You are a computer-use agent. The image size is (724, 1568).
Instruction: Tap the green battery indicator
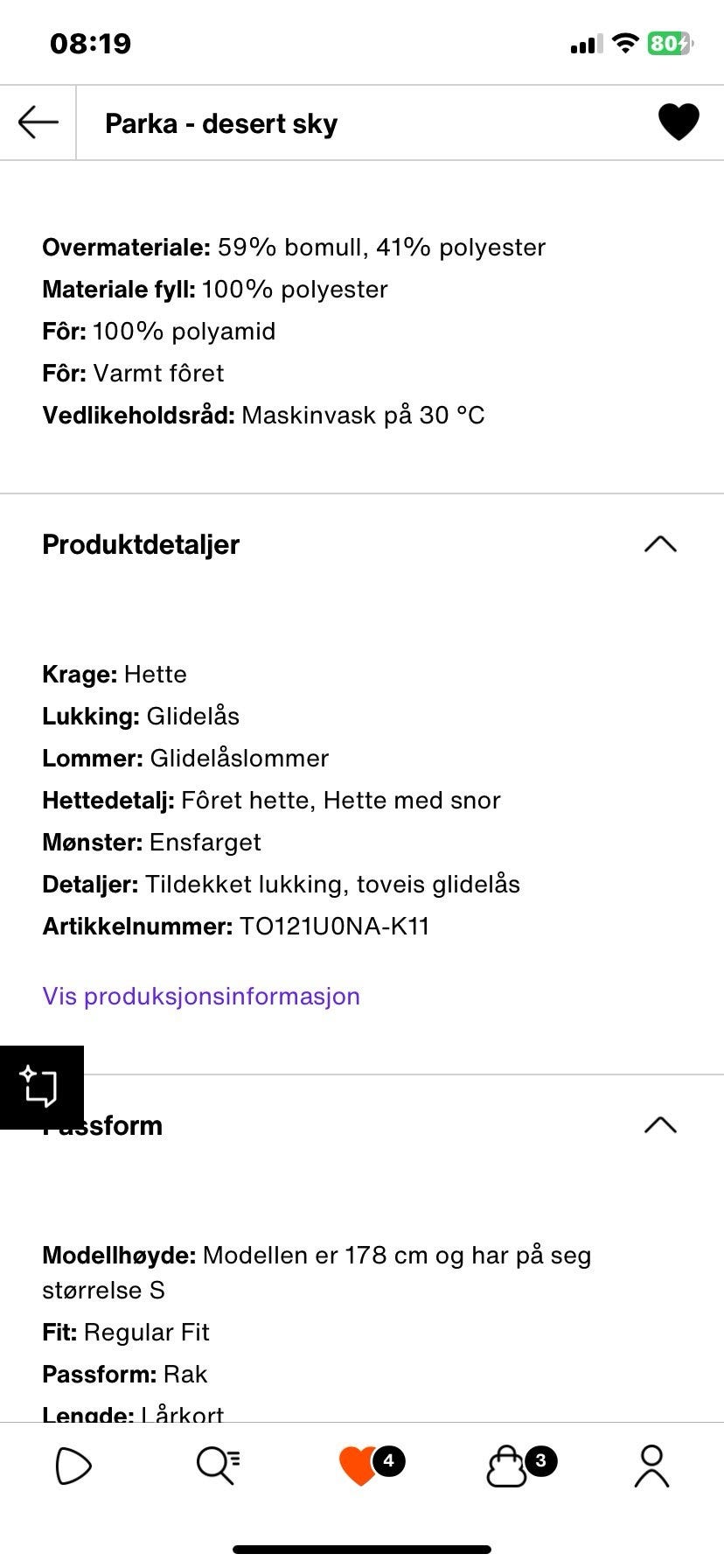point(670,43)
